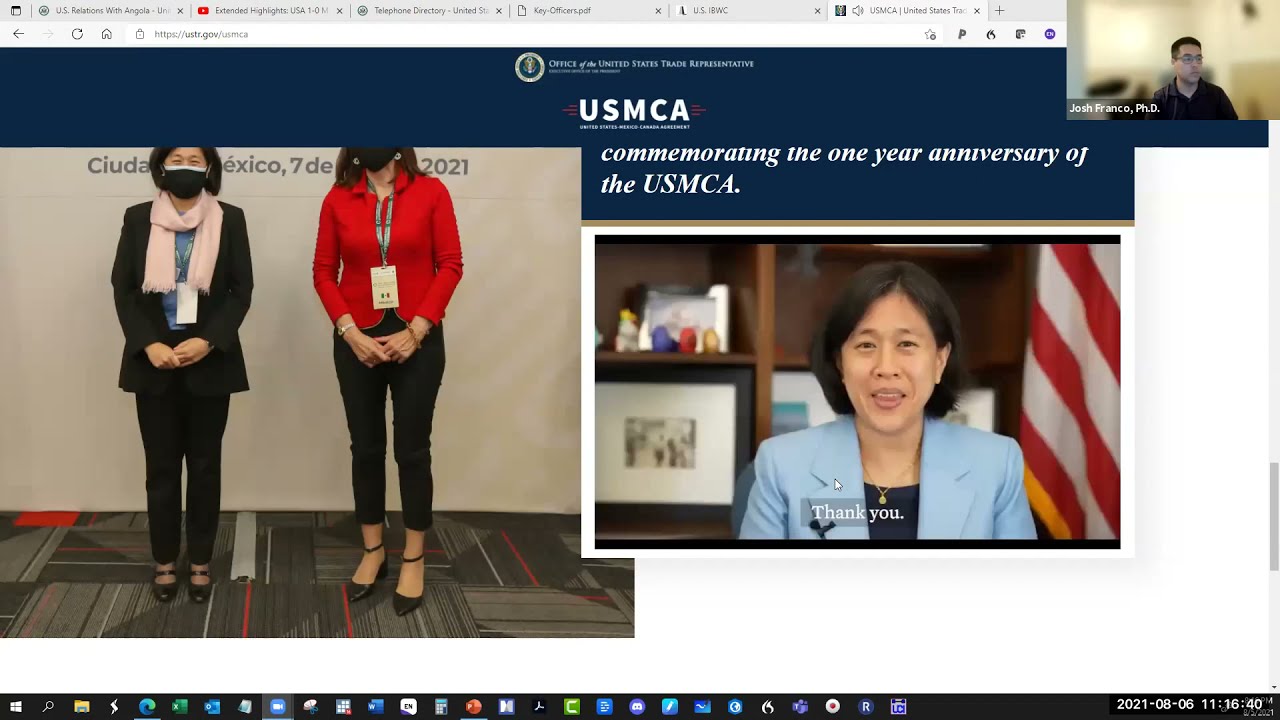
Task: Open Discord from the taskbar
Action: (x=637, y=707)
